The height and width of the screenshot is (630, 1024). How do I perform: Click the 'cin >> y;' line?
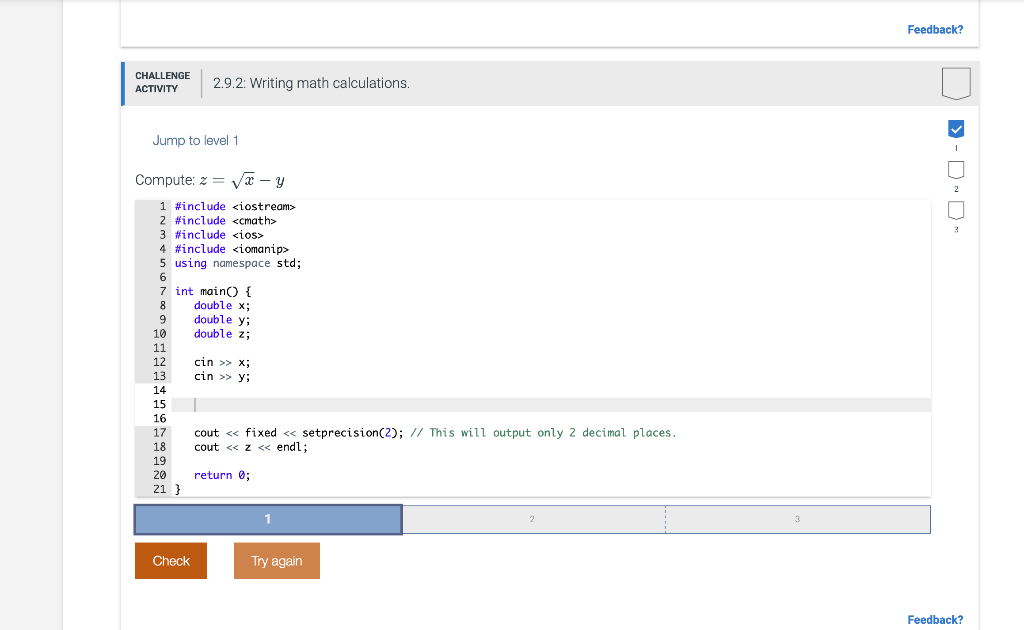[222, 376]
